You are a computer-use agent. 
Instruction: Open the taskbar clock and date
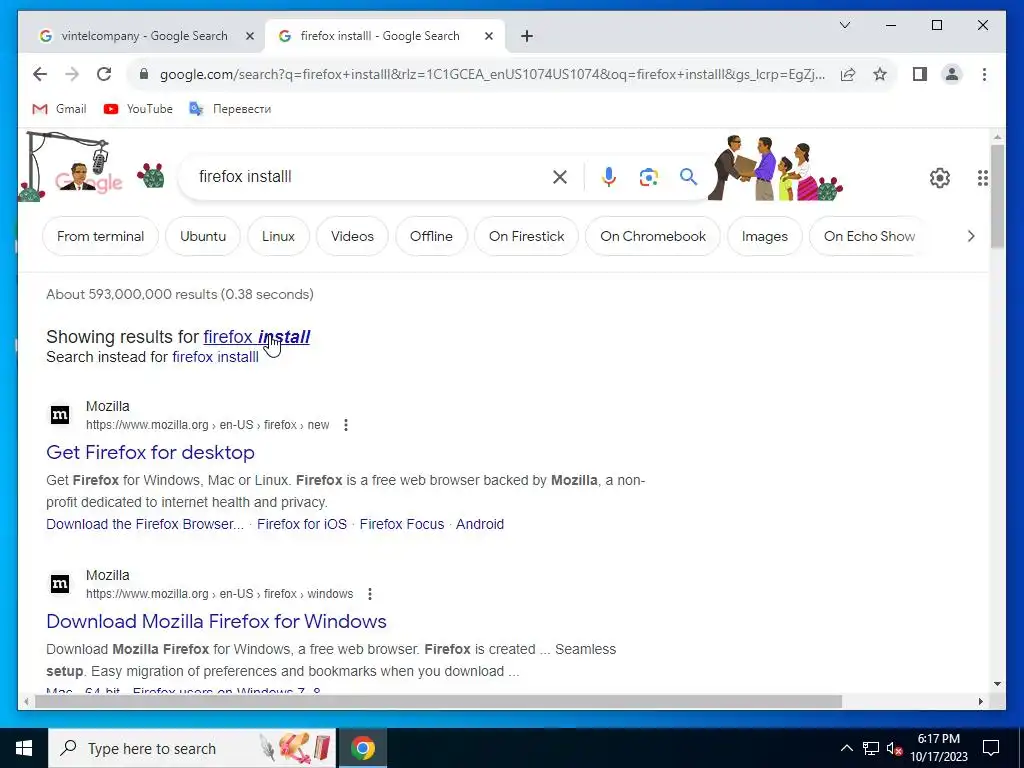(938, 748)
